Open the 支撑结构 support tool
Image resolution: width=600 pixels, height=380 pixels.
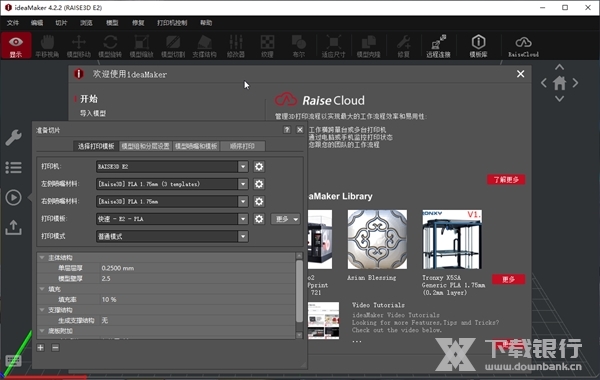[x=204, y=46]
